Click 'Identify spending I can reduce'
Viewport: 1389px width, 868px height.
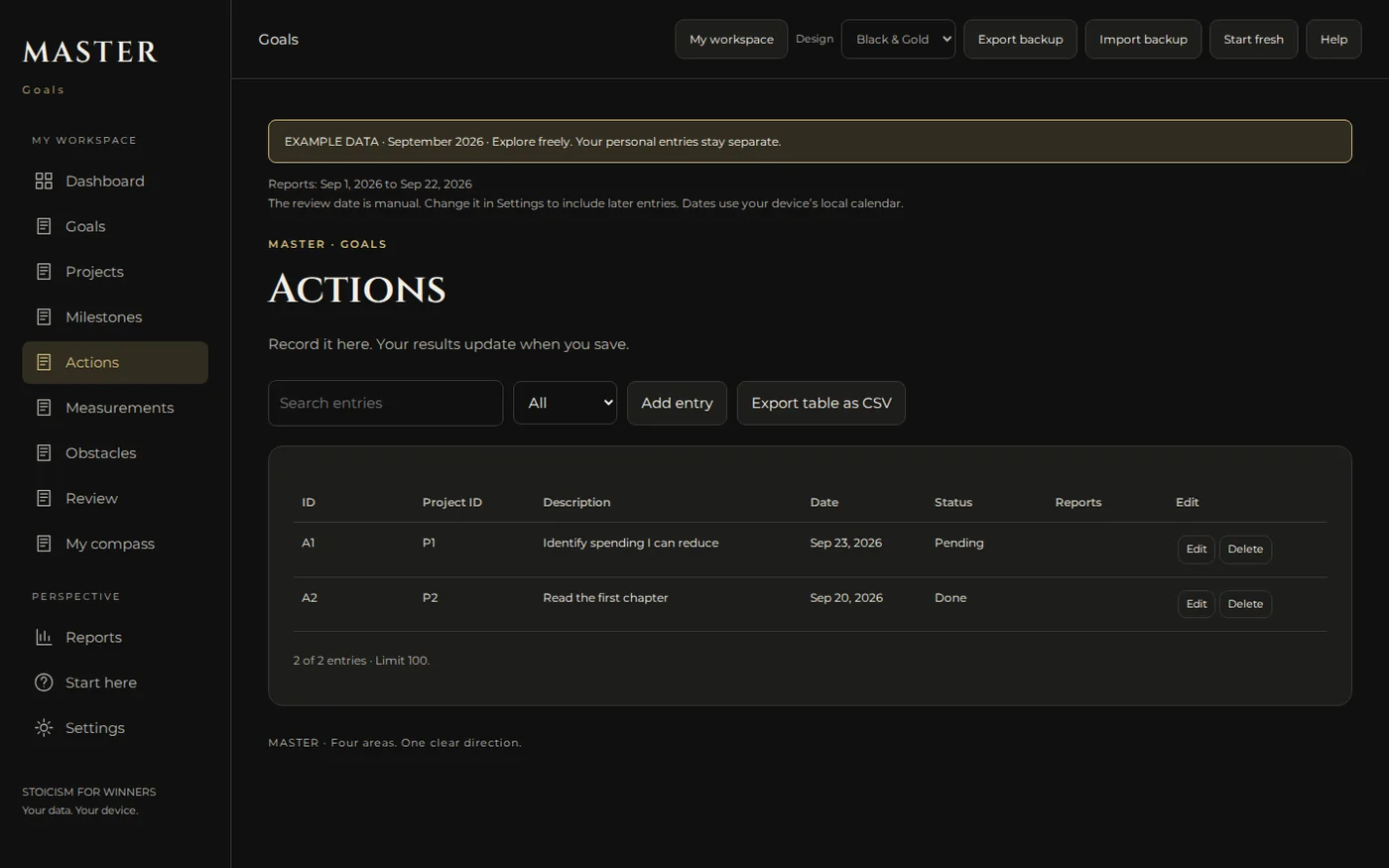pyautogui.click(x=630, y=544)
